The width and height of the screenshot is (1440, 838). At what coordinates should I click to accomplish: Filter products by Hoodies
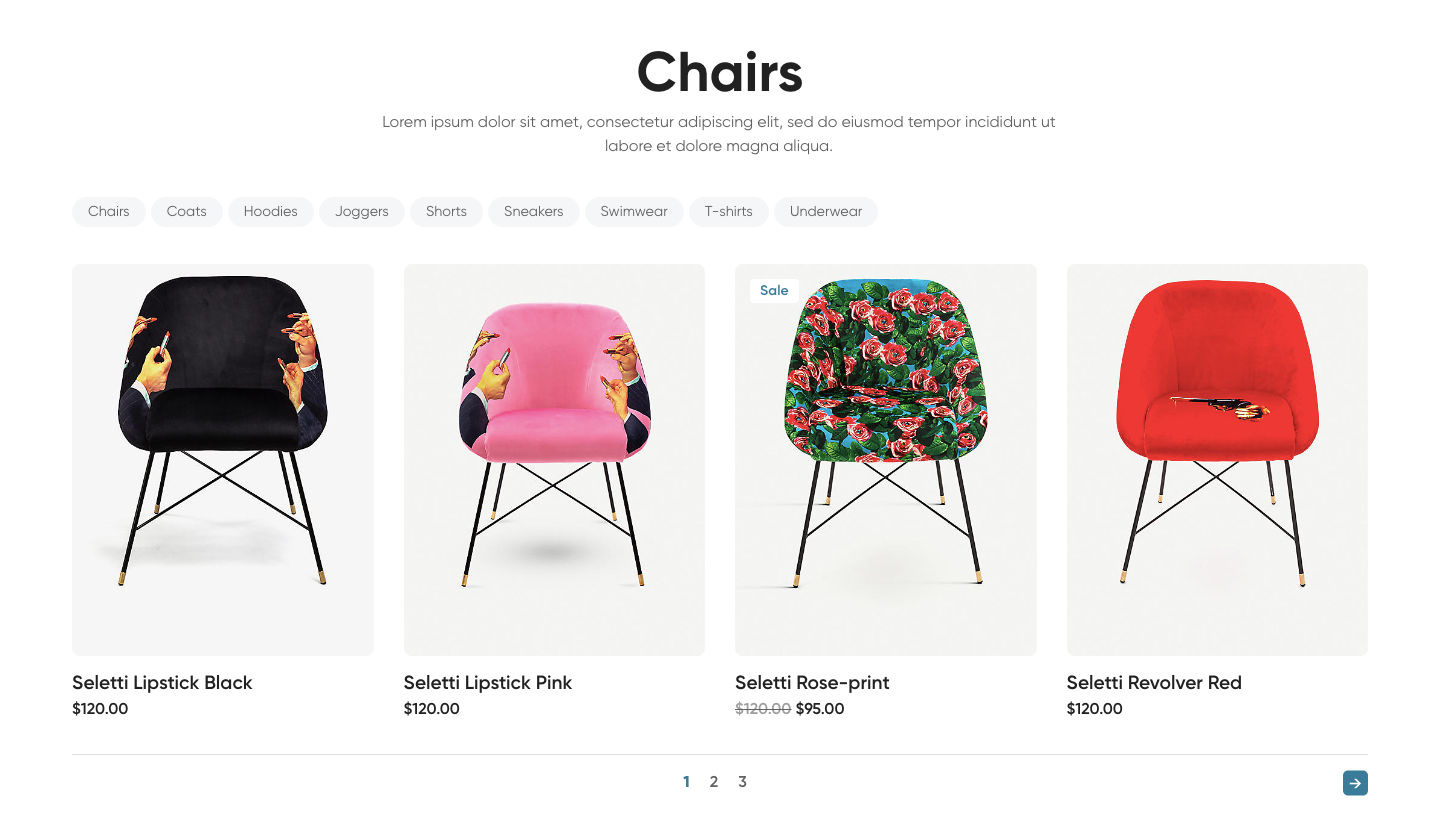(x=271, y=212)
